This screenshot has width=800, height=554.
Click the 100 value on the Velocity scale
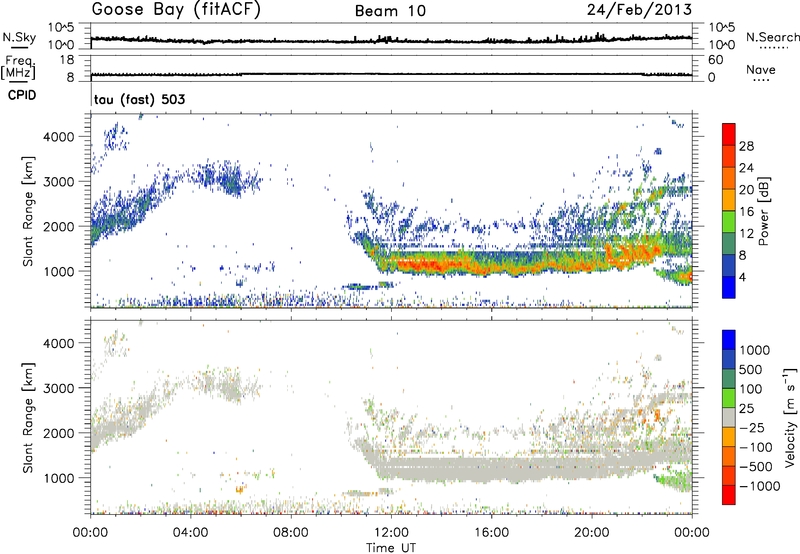point(751,389)
